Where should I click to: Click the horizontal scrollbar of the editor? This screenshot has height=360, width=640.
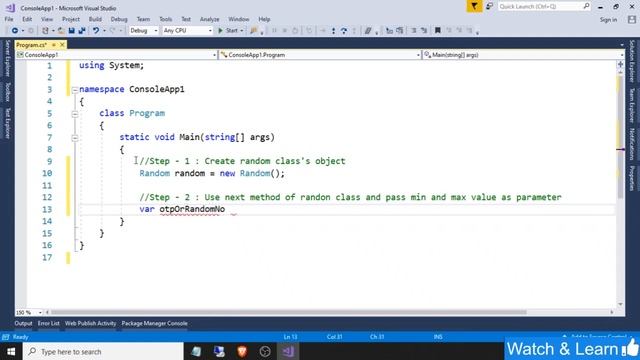(x=289, y=312)
